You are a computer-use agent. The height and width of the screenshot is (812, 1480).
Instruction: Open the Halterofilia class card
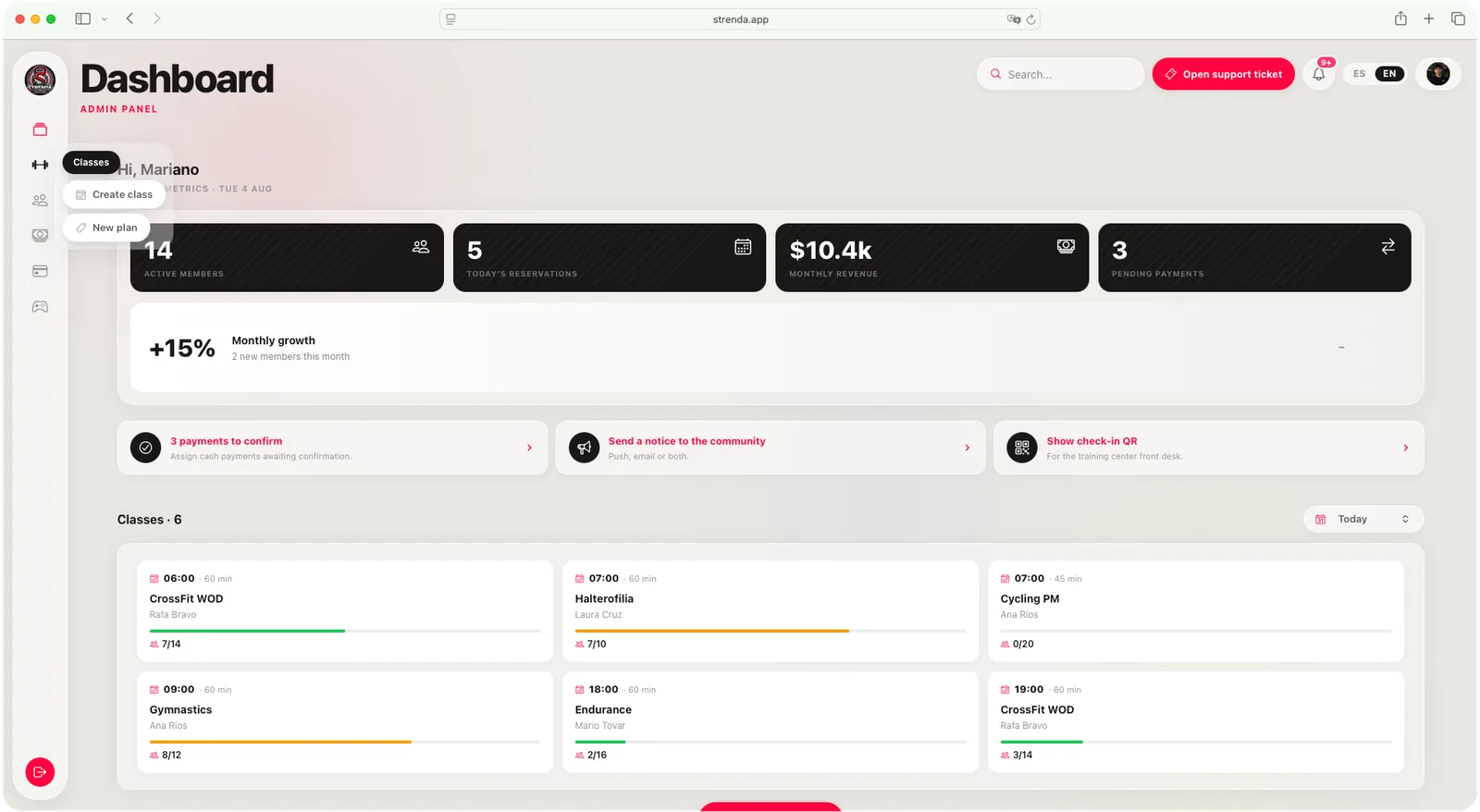click(x=771, y=610)
